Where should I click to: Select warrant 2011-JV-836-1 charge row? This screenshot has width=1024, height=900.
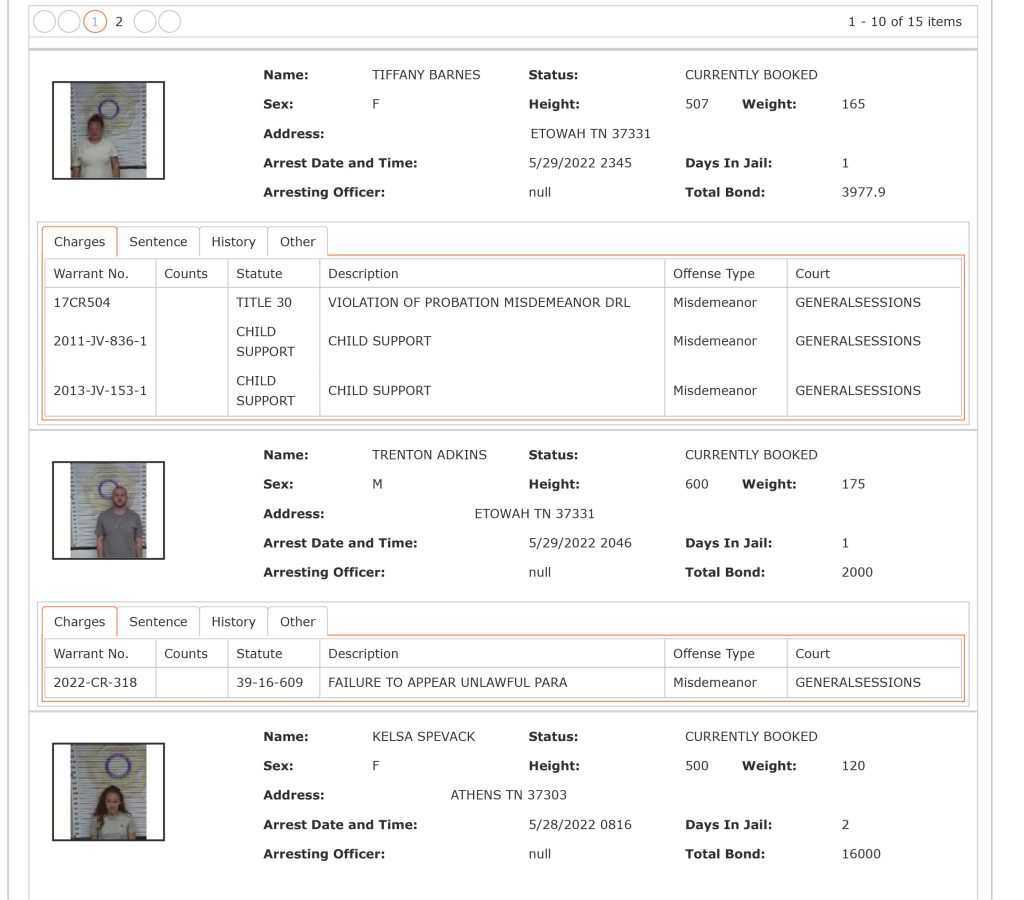503,341
